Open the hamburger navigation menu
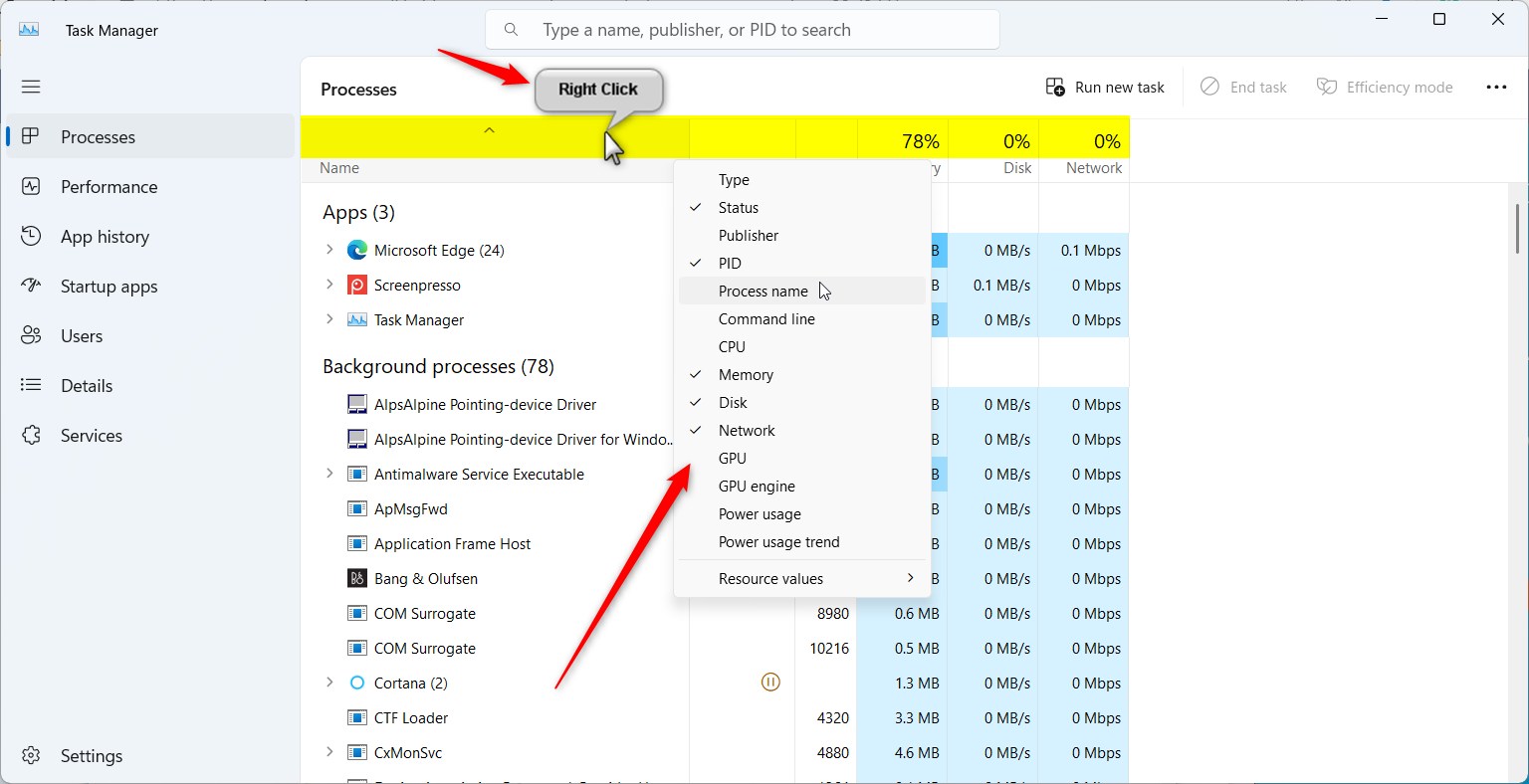The width and height of the screenshot is (1529, 784). click(x=31, y=87)
